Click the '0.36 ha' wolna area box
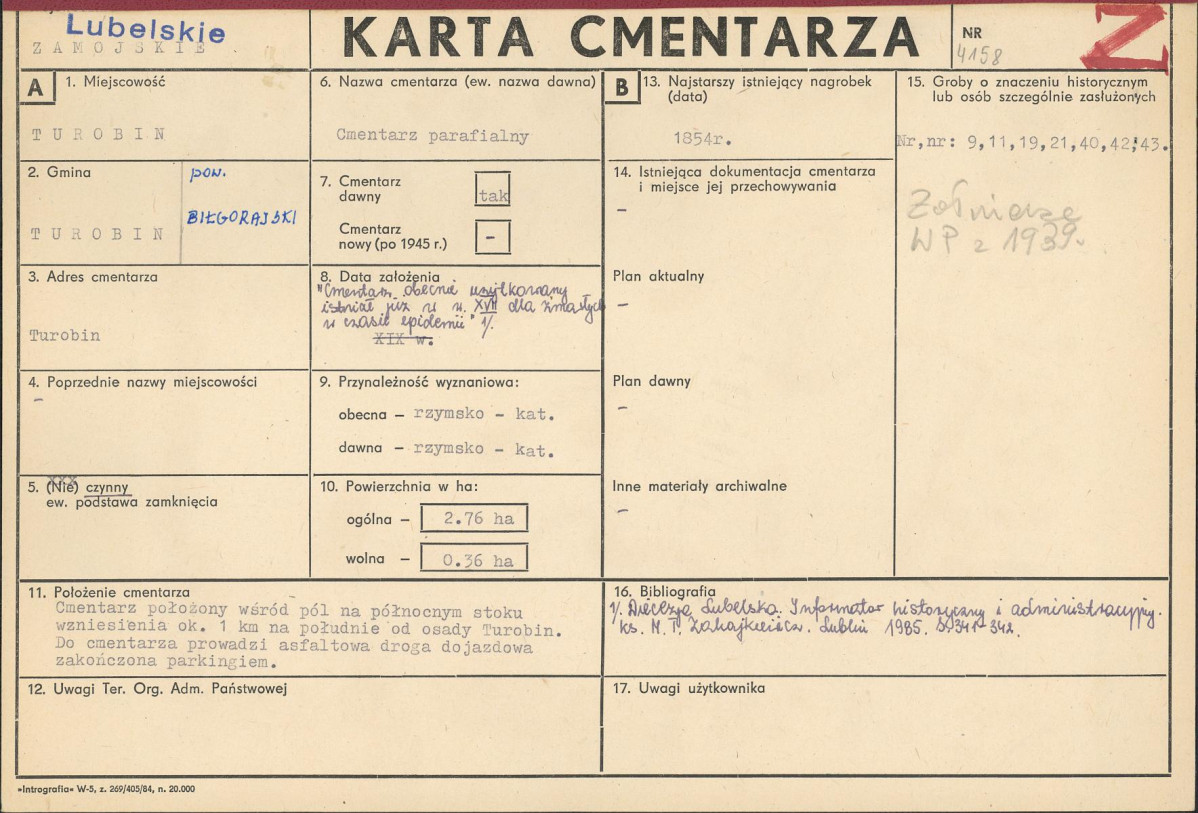 474,559
